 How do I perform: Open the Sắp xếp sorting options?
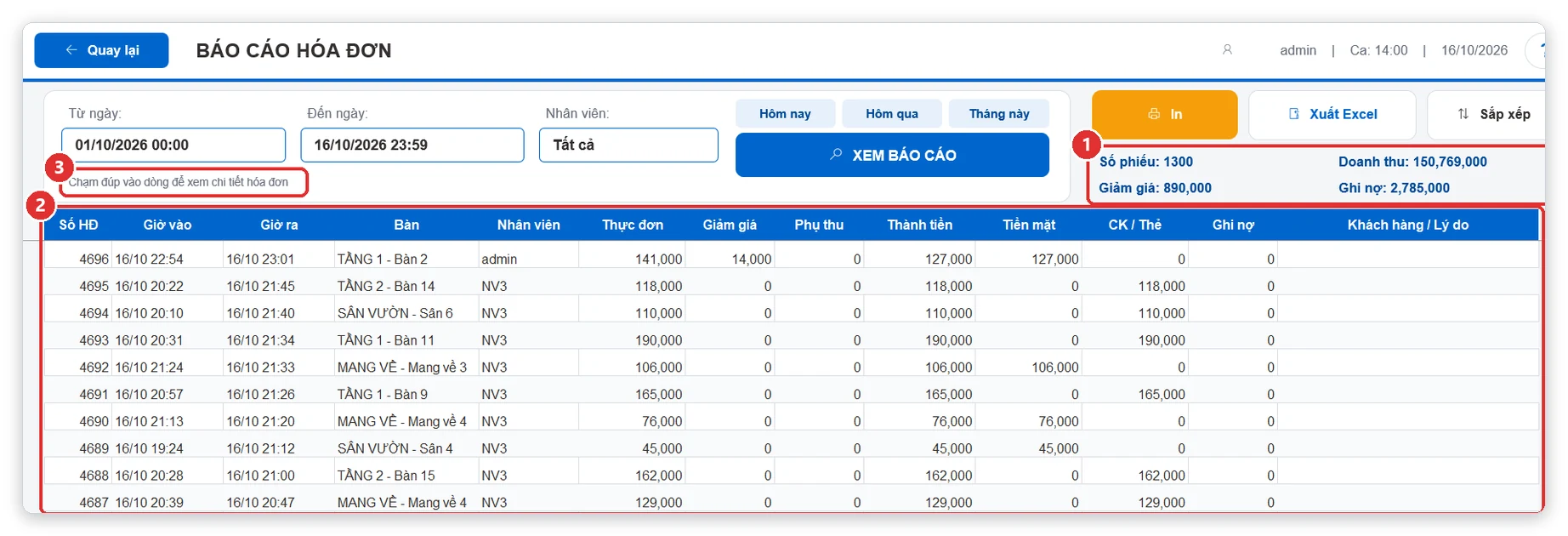point(1486,114)
